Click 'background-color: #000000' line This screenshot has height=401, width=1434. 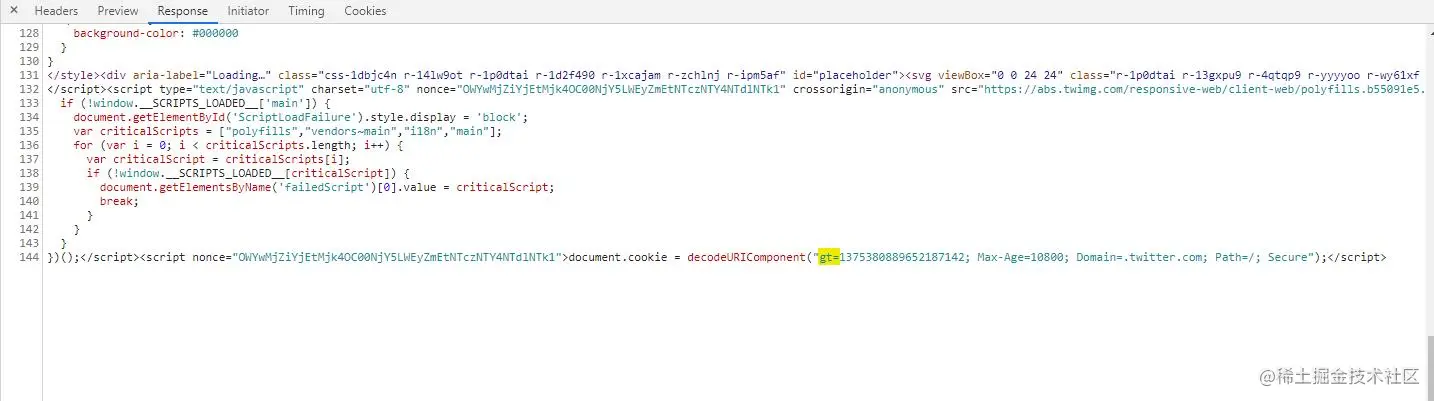point(156,33)
